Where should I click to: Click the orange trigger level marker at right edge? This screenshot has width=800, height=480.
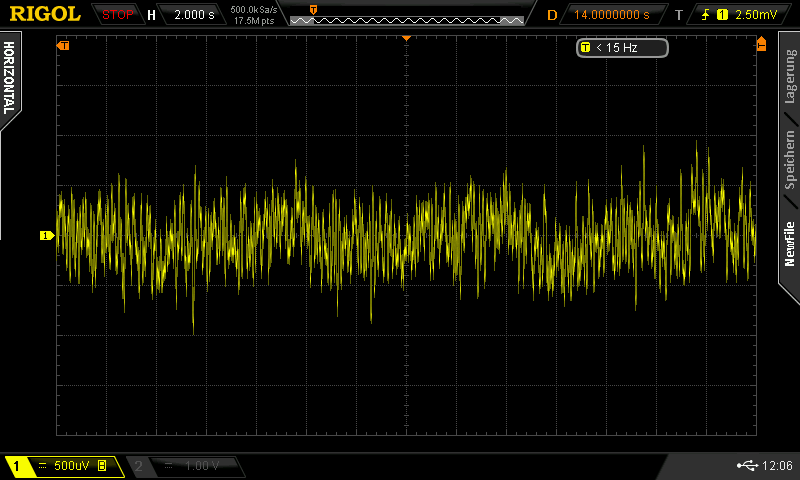[761, 44]
